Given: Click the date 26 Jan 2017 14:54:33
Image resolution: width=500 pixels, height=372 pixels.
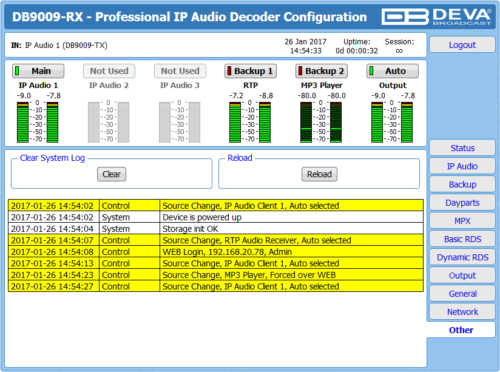Looking at the screenshot, I should [305, 46].
